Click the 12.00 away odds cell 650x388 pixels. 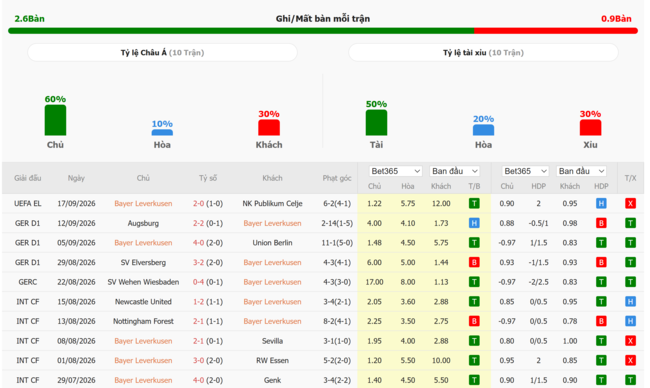441,204
